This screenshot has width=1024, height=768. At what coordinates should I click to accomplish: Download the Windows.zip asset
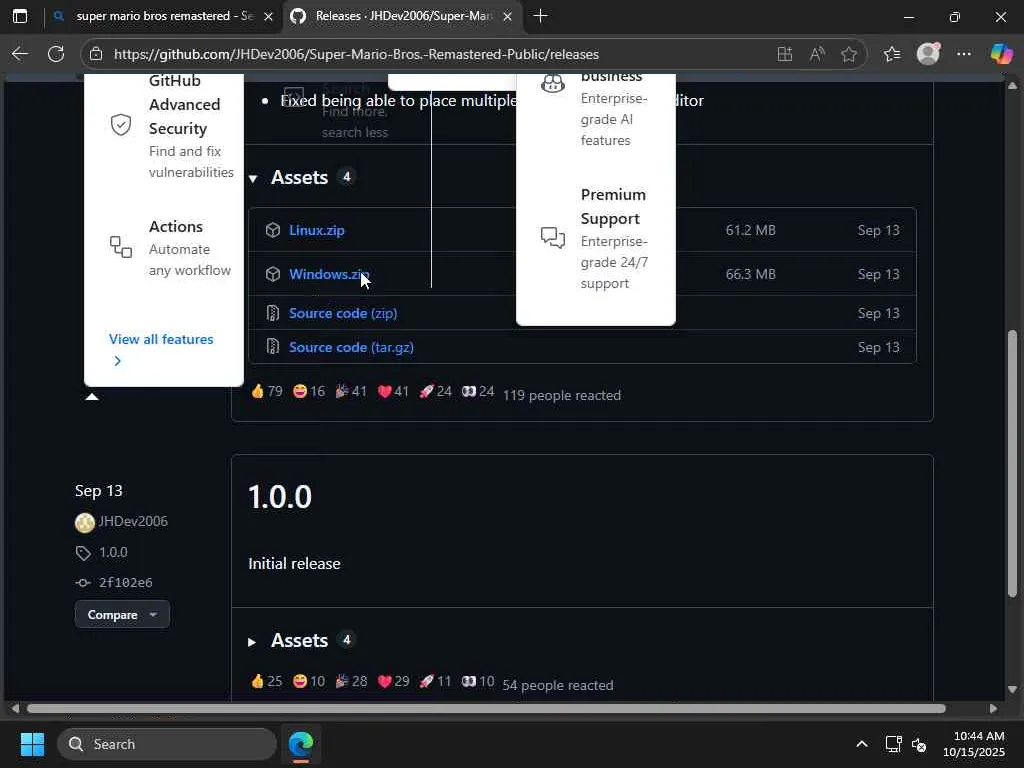(x=329, y=274)
